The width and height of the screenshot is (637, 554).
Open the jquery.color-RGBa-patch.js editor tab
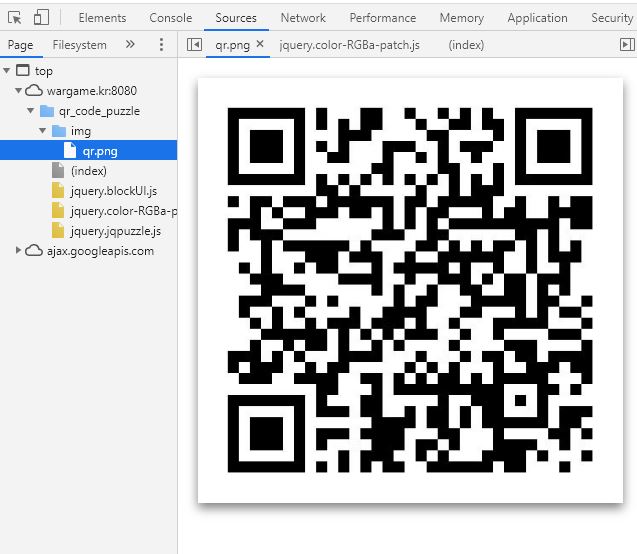349,45
